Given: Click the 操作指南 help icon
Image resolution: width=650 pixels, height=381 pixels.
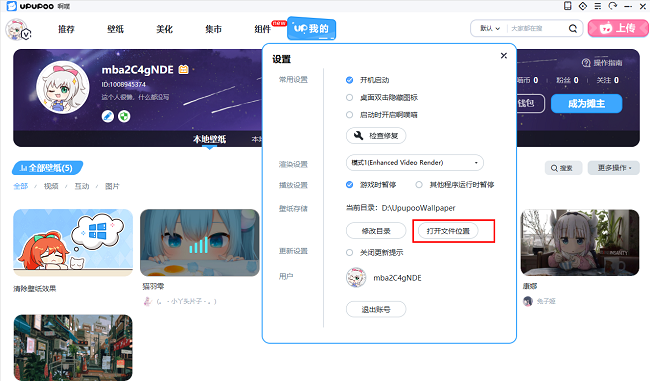Looking at the screenshot, I should pyautogui.click(x=586, y=63).
